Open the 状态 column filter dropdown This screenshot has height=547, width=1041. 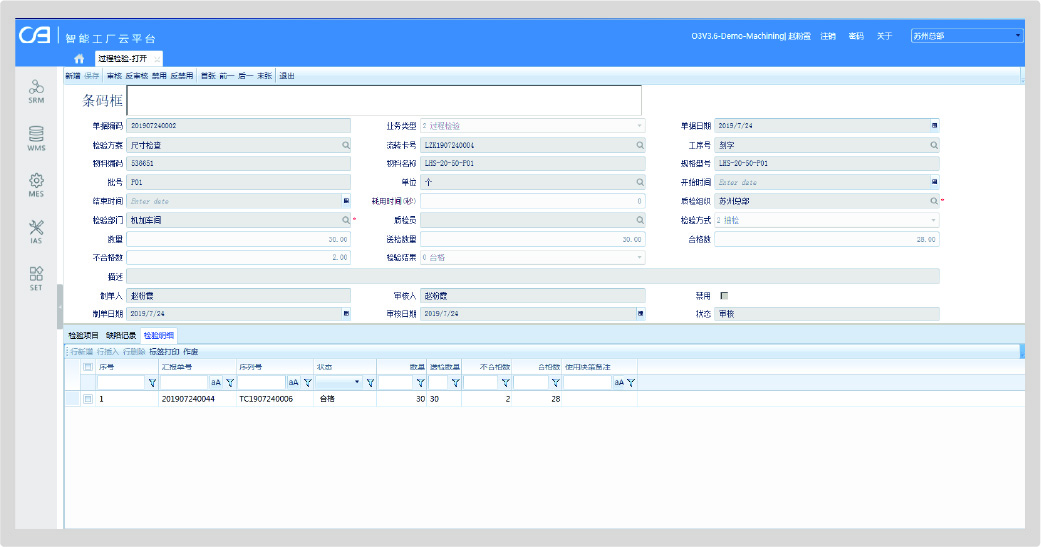click(357, 382)
